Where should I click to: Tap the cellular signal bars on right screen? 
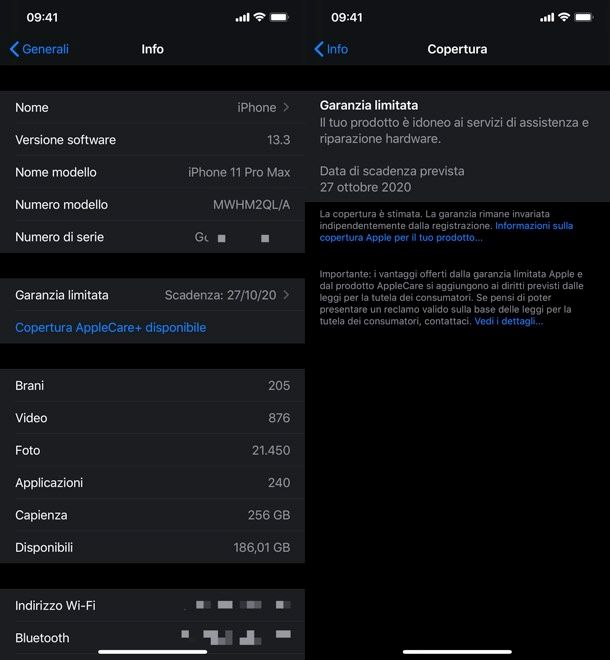pos(547,18)
